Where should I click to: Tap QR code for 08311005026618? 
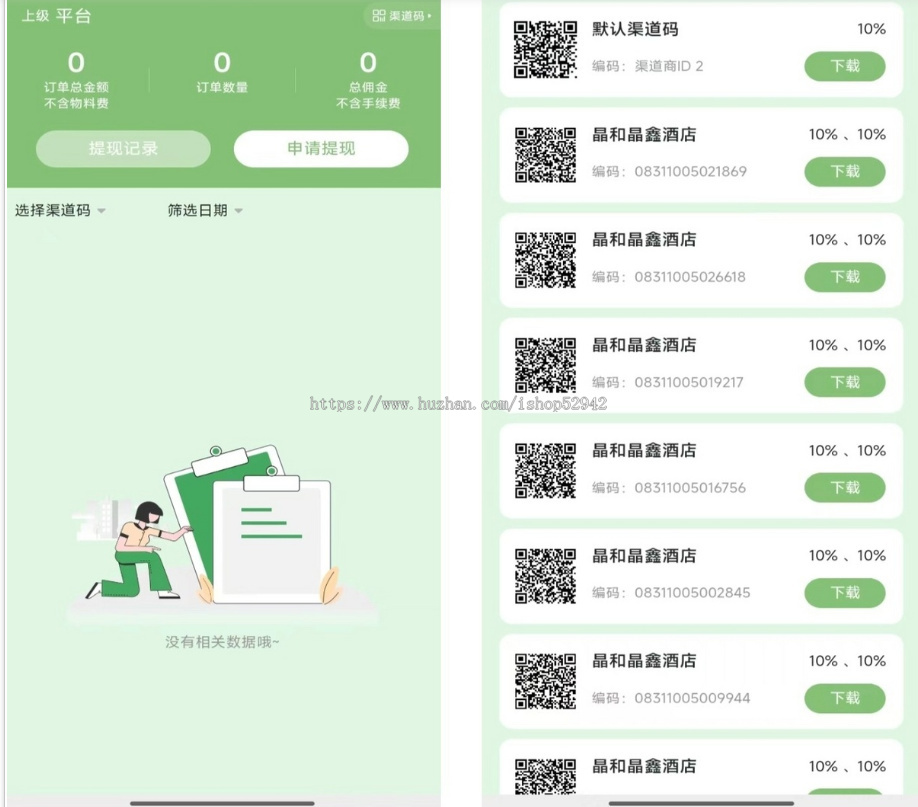tap(545, 260)
